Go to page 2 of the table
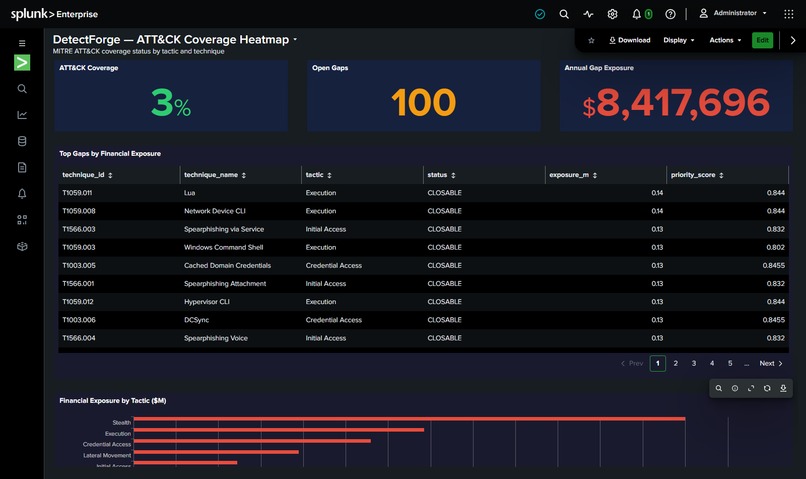 click(675, 363)
